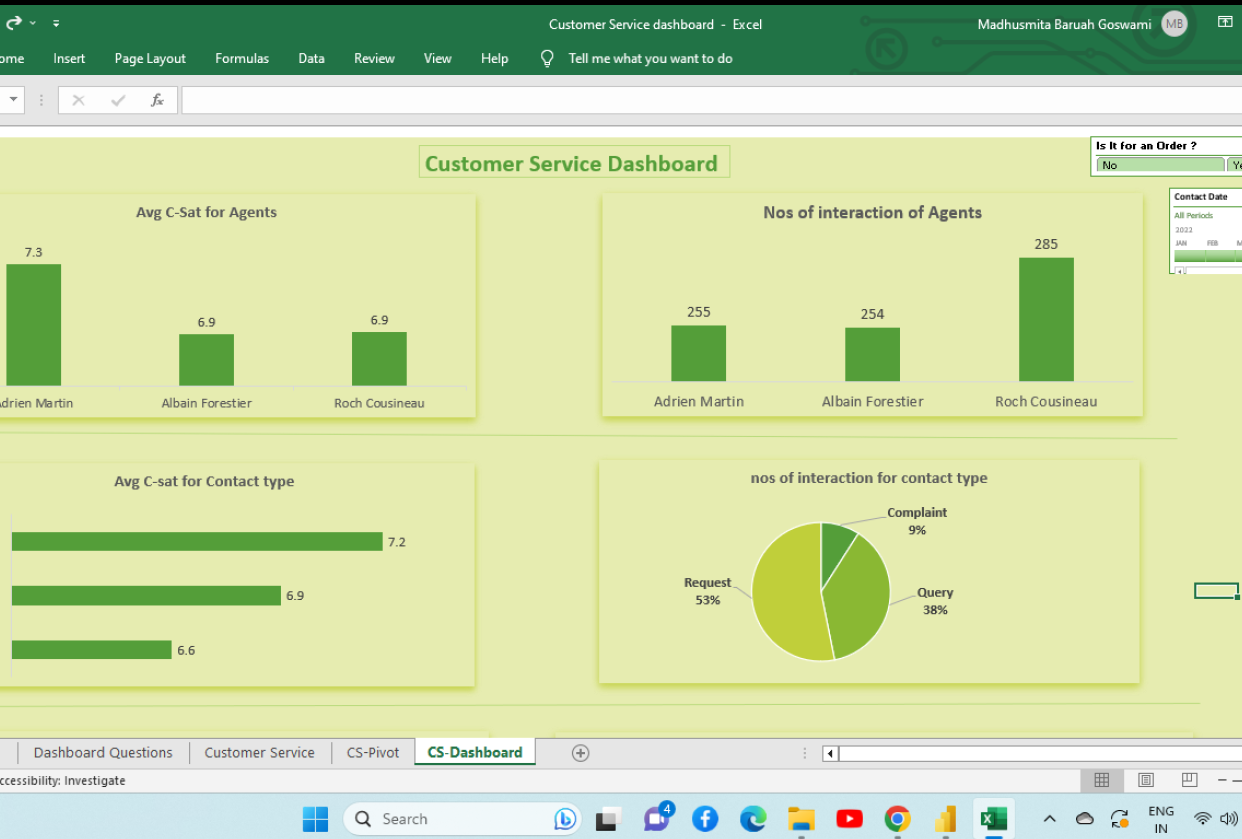Add a new sheet with plus icon
The image size is (1242, 839).
[580, 753]
